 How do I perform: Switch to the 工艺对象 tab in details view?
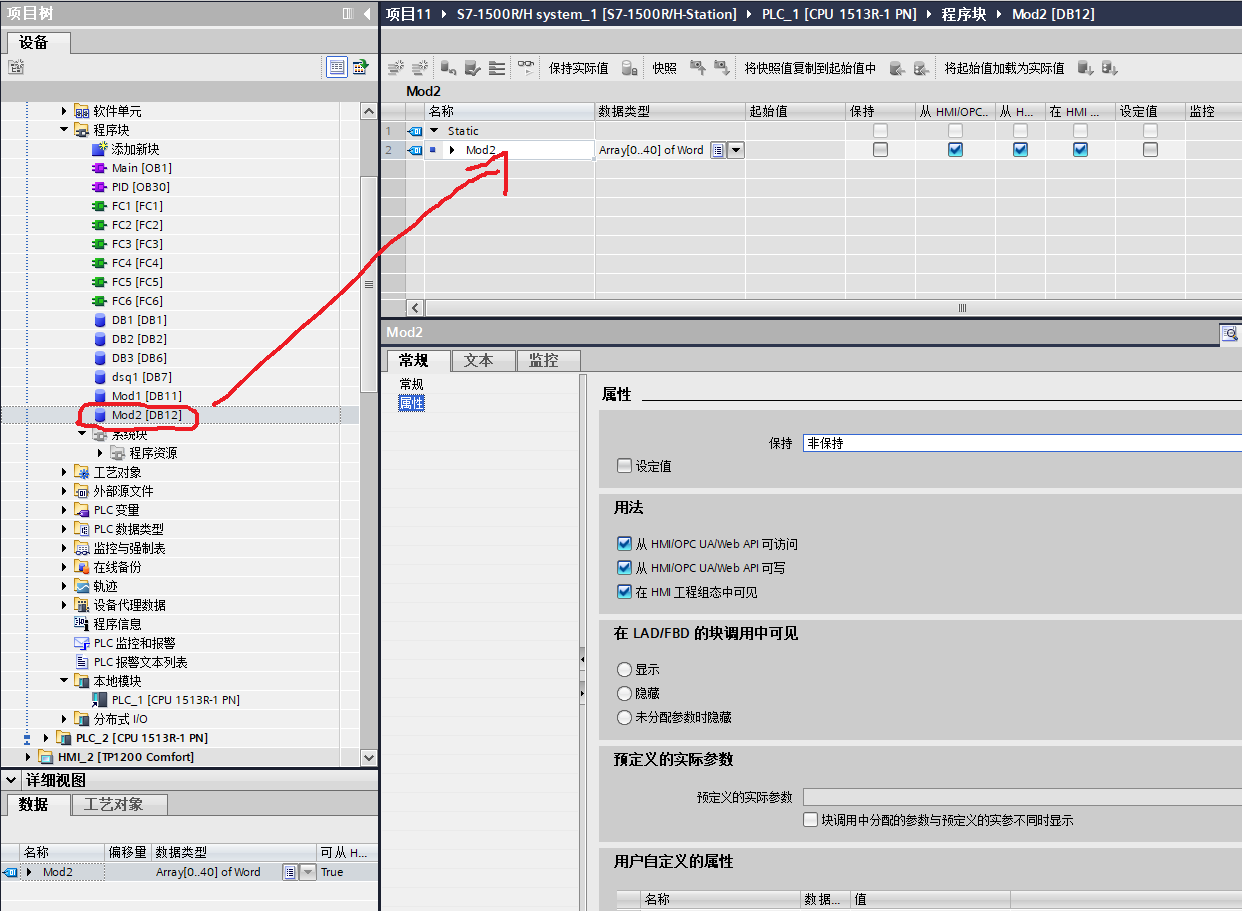click(x=113, y=804)
